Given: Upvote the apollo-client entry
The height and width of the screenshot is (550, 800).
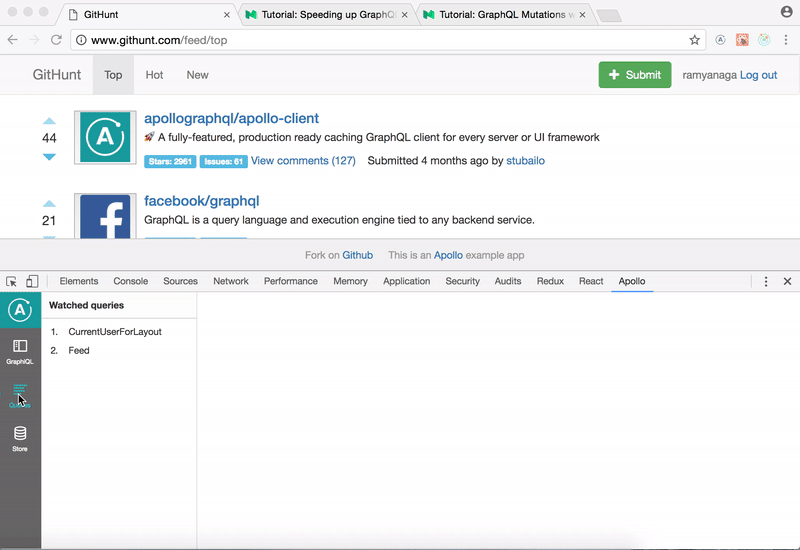Looking at the screenshot, I should coord(49,121).
